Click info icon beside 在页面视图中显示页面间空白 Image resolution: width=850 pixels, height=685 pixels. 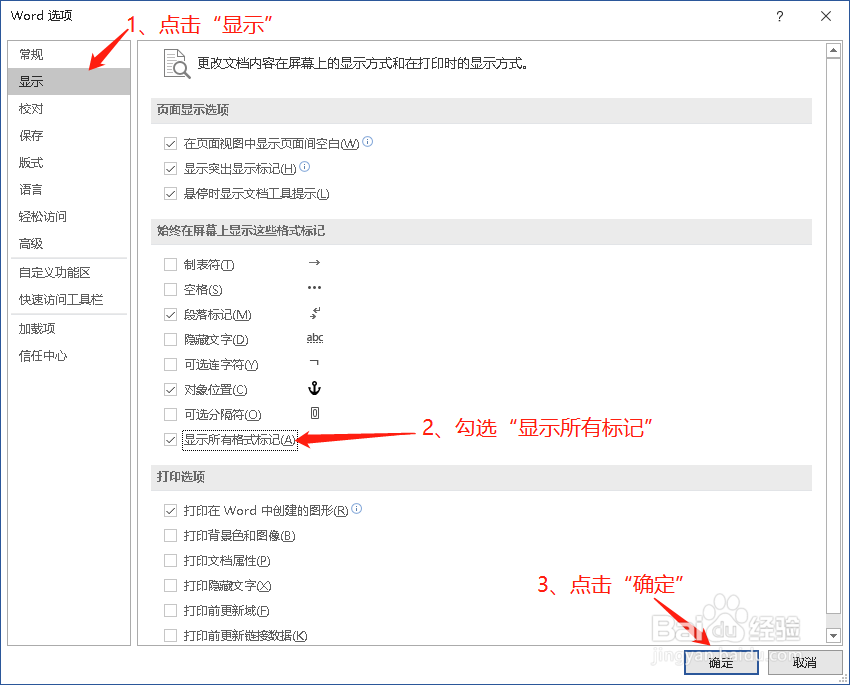368,141
